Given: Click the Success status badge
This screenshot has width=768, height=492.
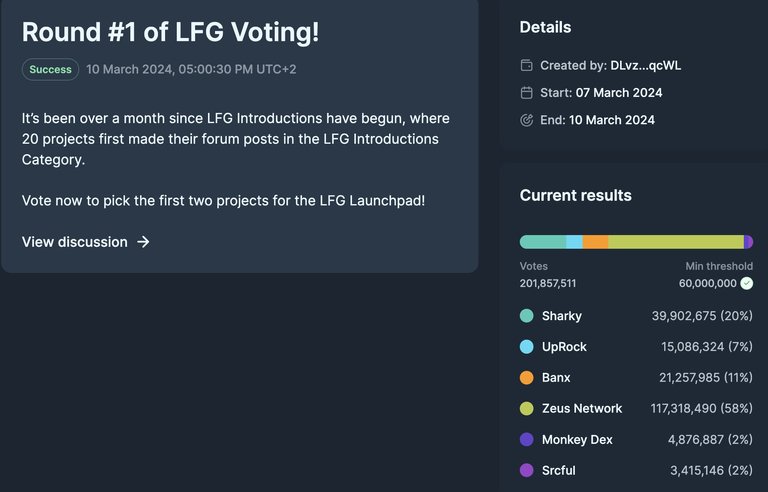Looking at the screenshot, I should click(50, 69).
